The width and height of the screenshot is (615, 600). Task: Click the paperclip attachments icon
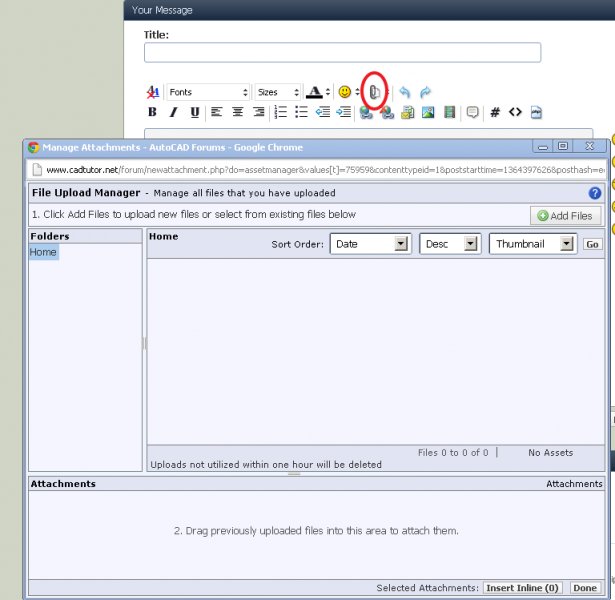tap(375, 92)
